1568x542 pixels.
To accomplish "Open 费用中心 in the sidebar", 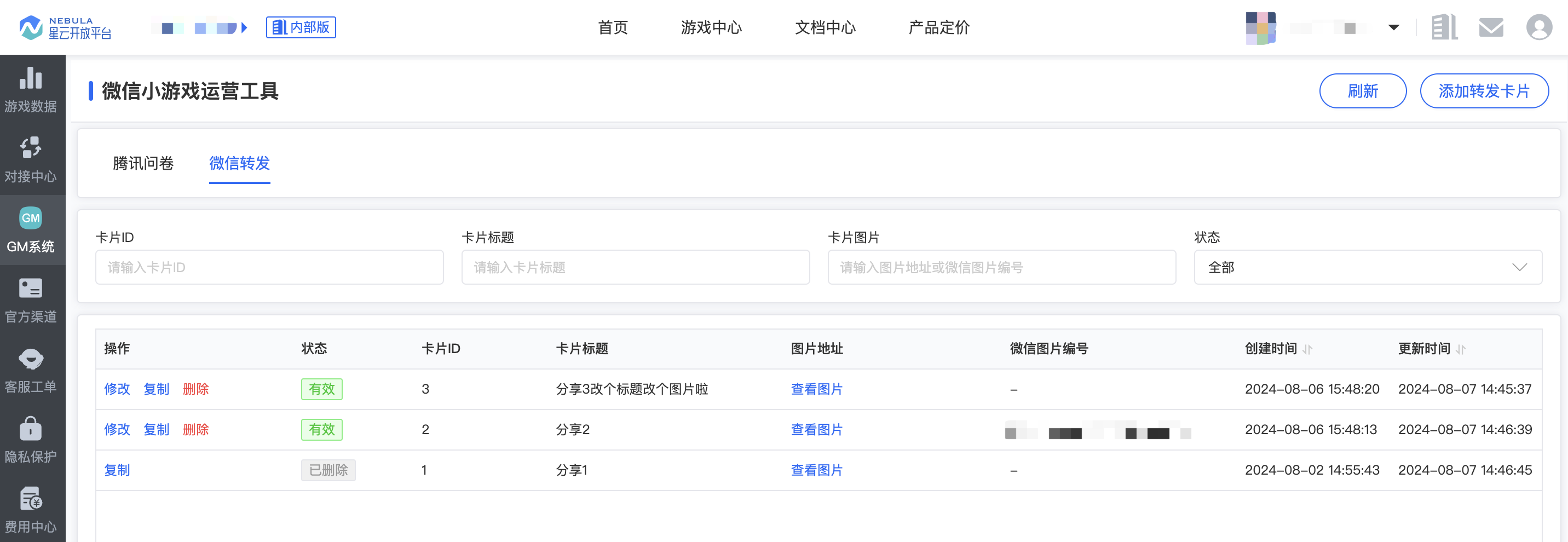I will pyautogui.click(x=31, y=510).
